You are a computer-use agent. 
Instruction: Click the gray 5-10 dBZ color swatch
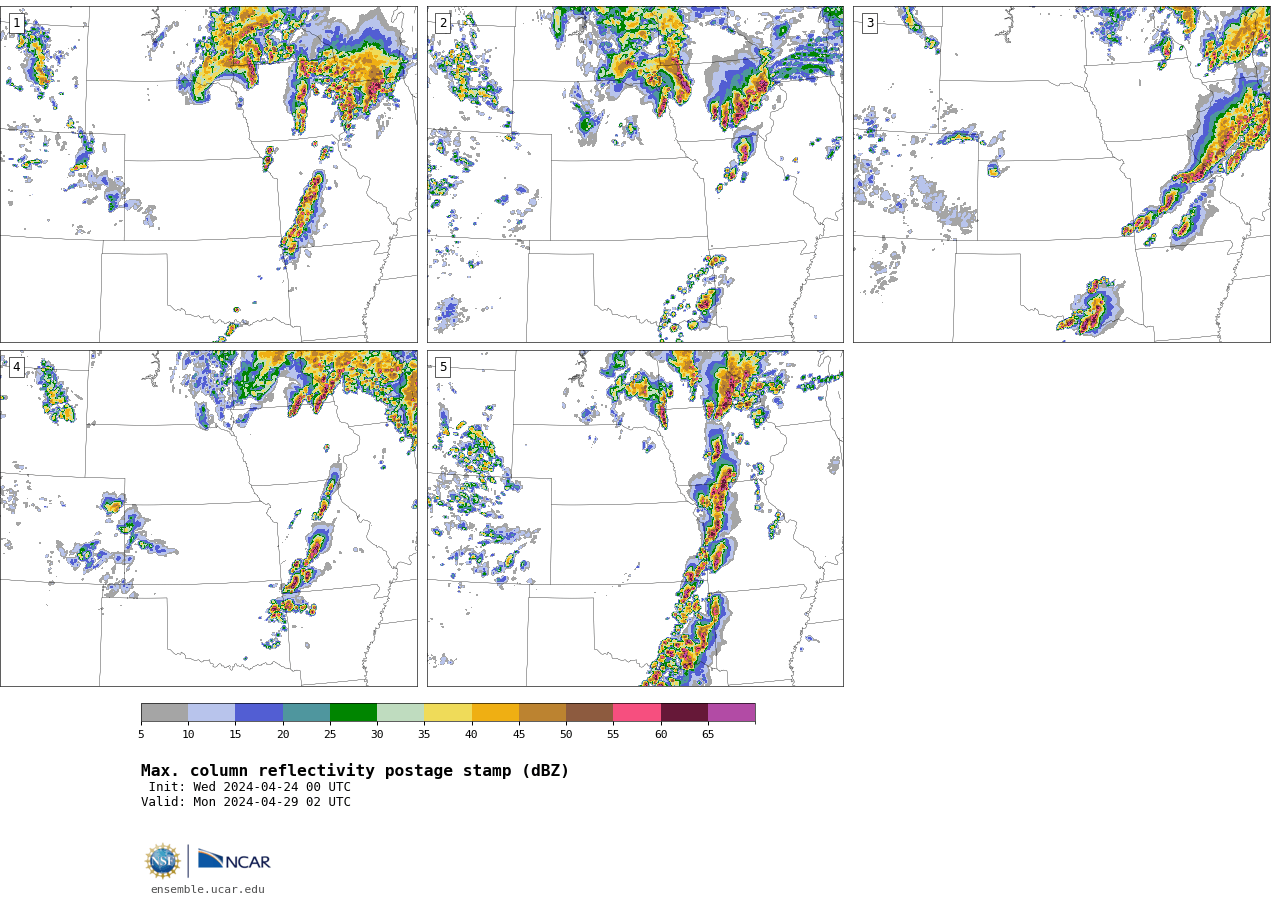[x=164, y=712]
